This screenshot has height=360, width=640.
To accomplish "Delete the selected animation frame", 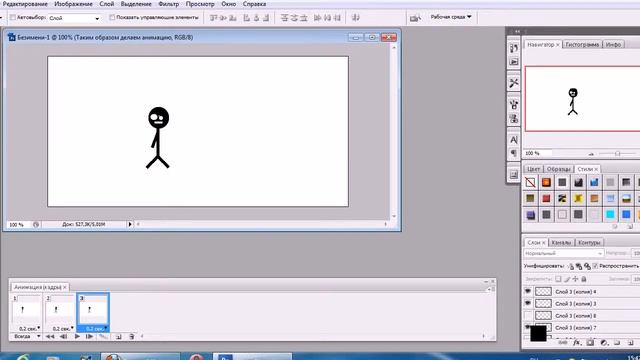I will pyautogui.click(x=131, y=337).
